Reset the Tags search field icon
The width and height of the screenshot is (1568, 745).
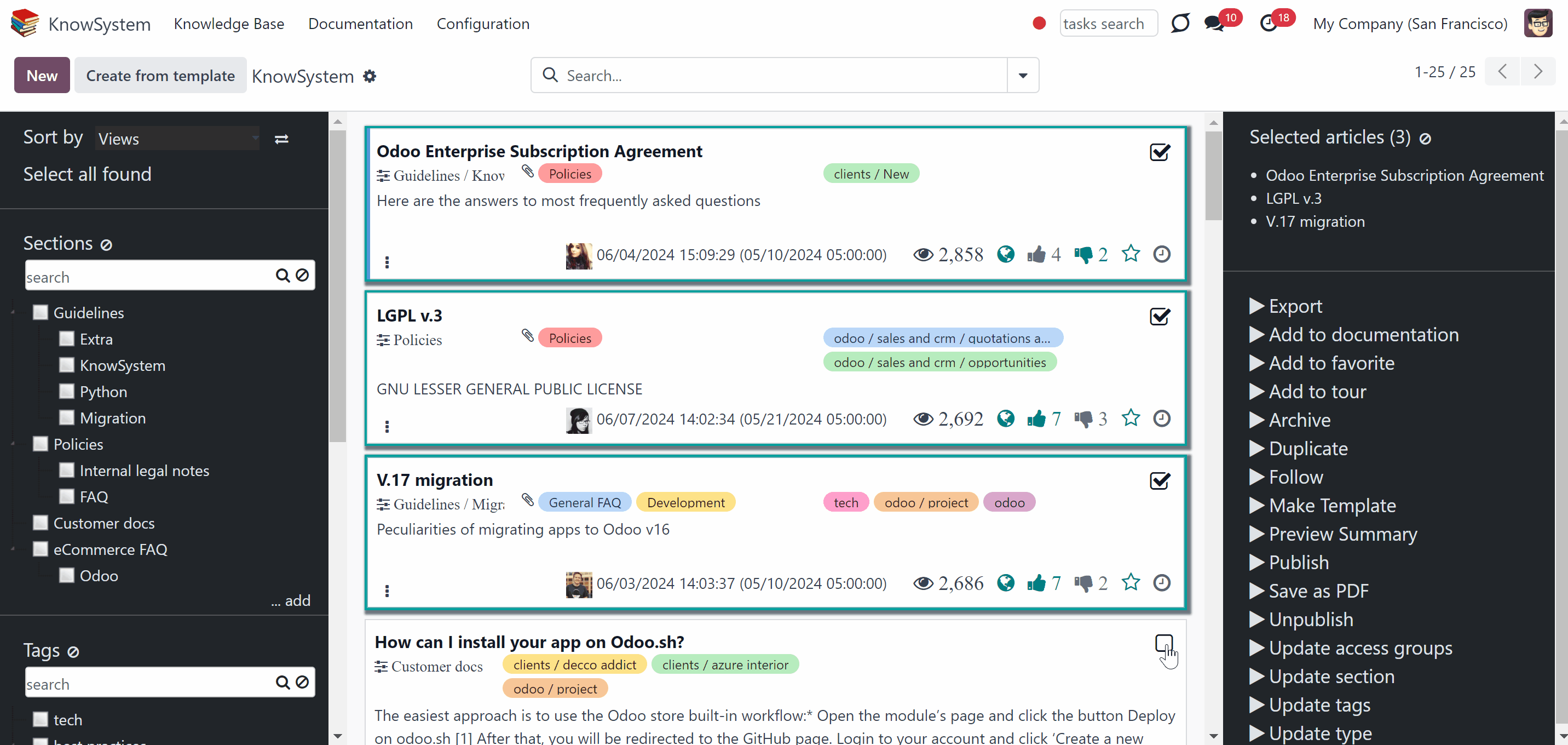click(303, 682)
